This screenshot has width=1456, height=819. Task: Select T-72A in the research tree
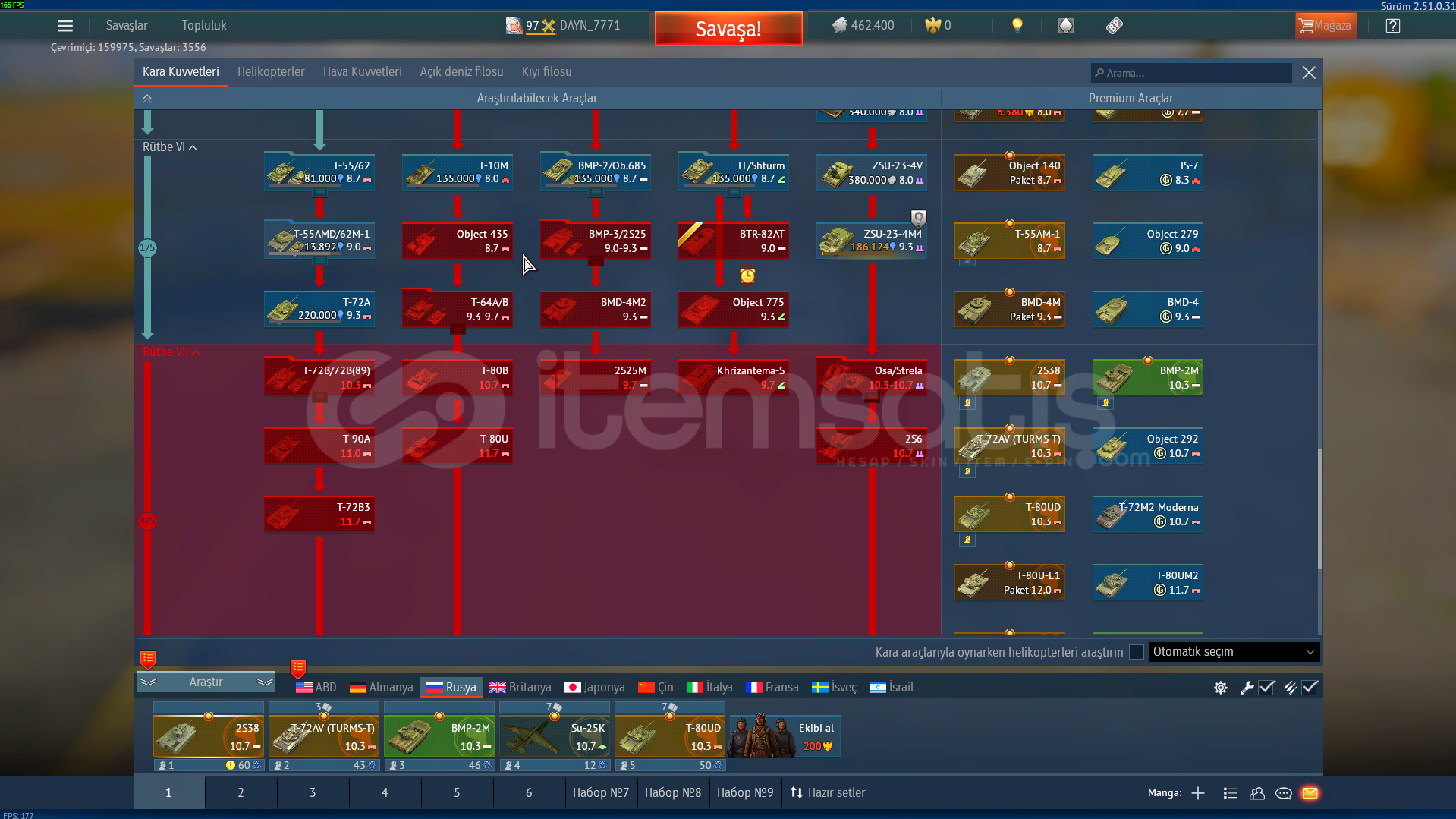pos(319,310)
